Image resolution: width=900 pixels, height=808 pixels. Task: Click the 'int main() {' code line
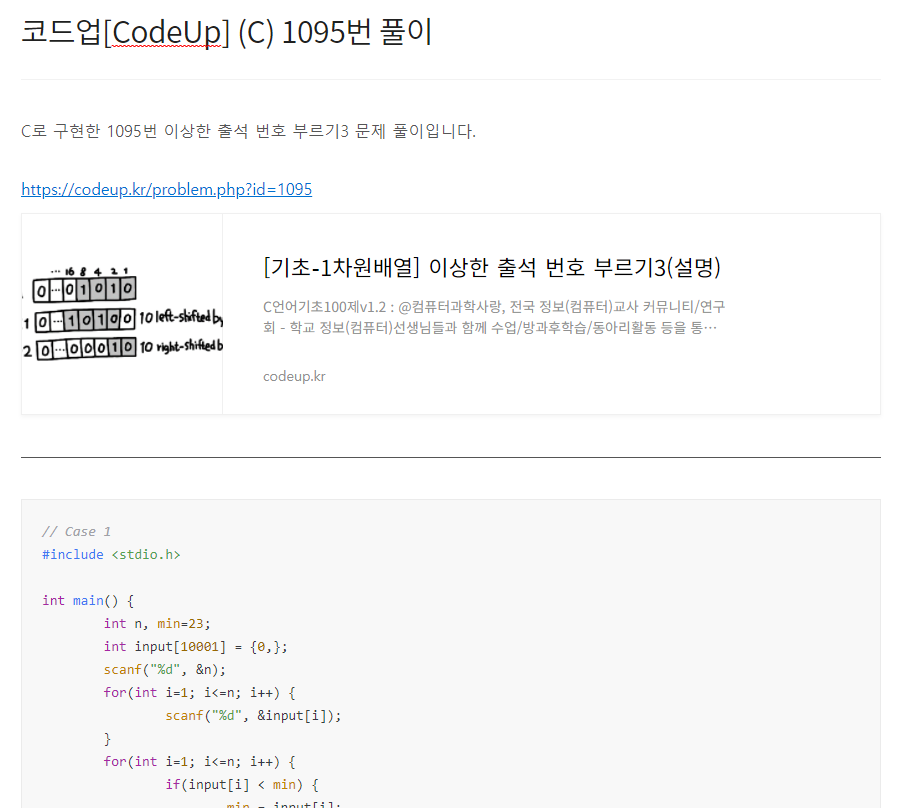pyautogui.click(x=88, y=600)
